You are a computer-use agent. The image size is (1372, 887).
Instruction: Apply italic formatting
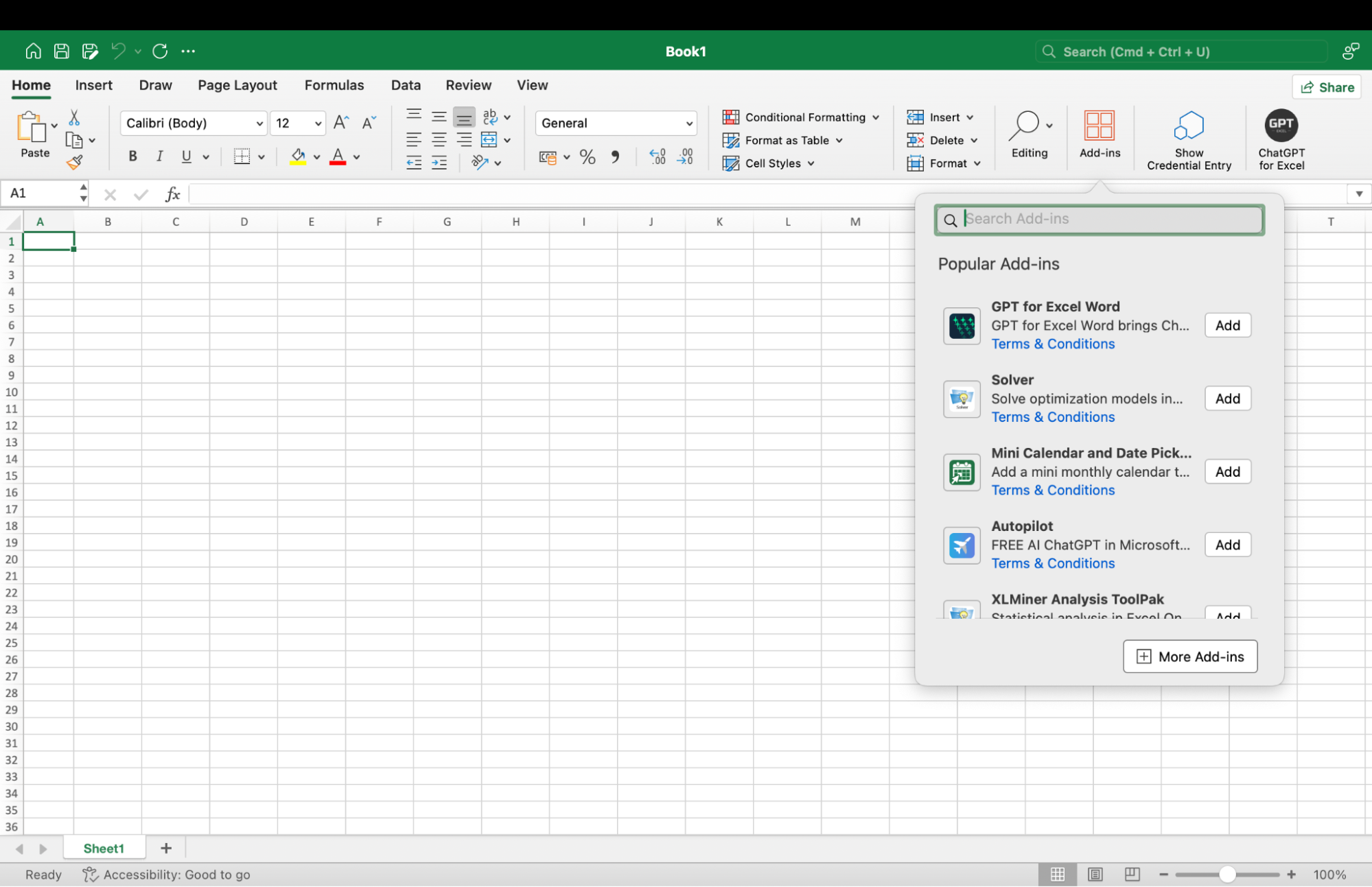[x=159, y=156]
